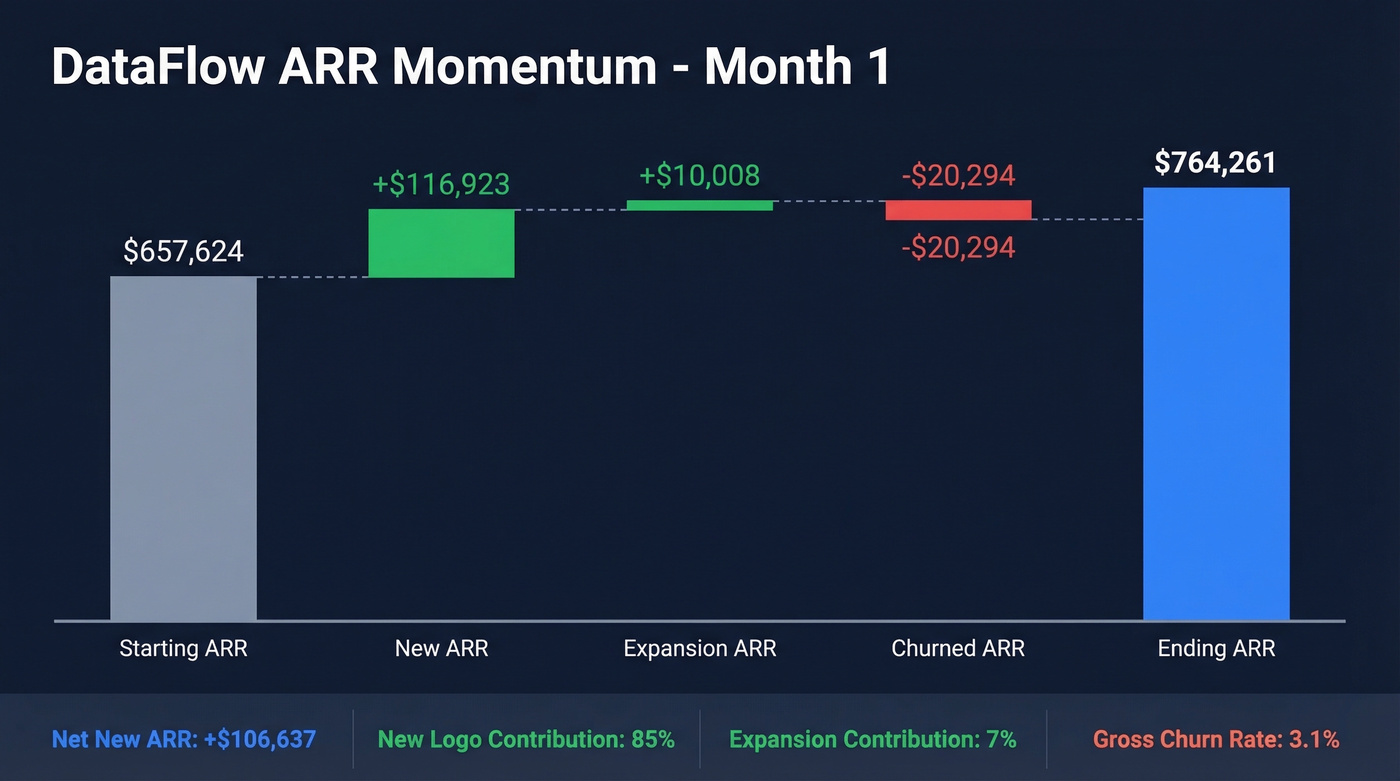The width and height of the screenshot is (1400, 781).
Task: Select the Expansion ARR axis label
Action: [x=700, y=648]
